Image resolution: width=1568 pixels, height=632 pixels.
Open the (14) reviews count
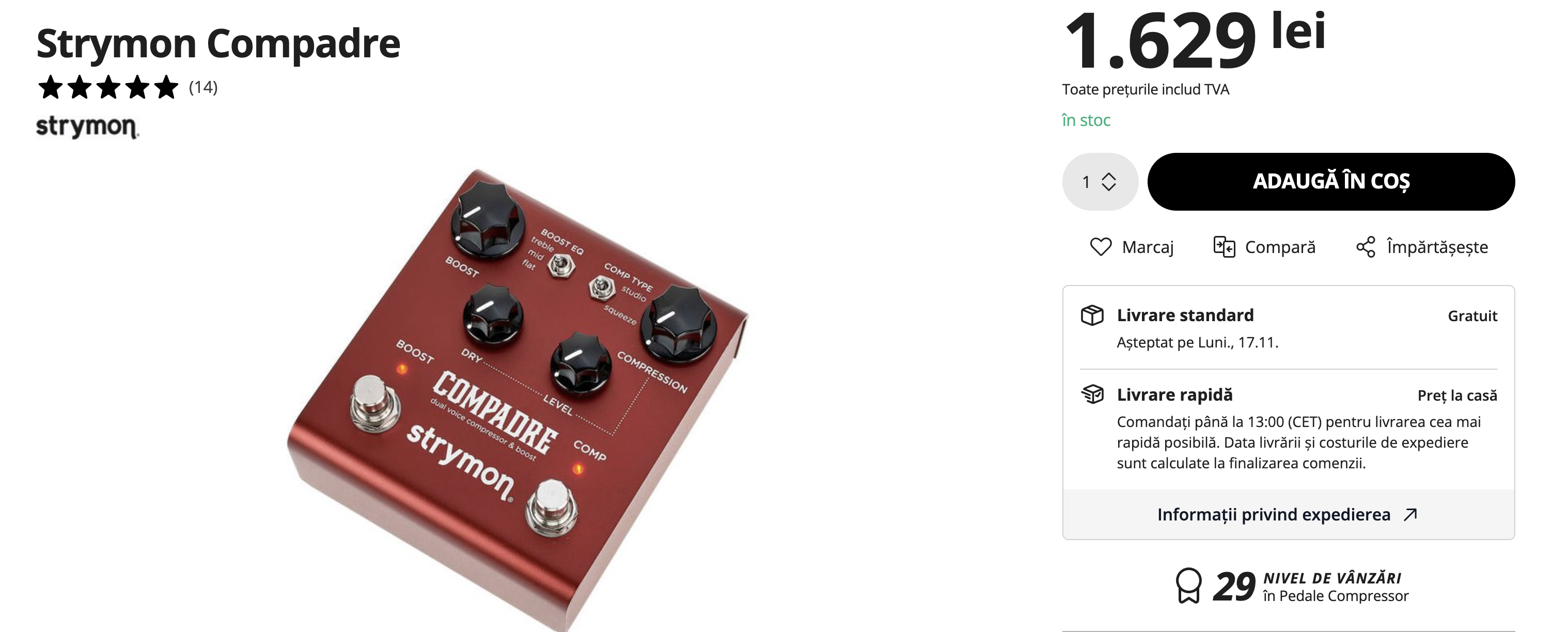(x=202, y=88)
